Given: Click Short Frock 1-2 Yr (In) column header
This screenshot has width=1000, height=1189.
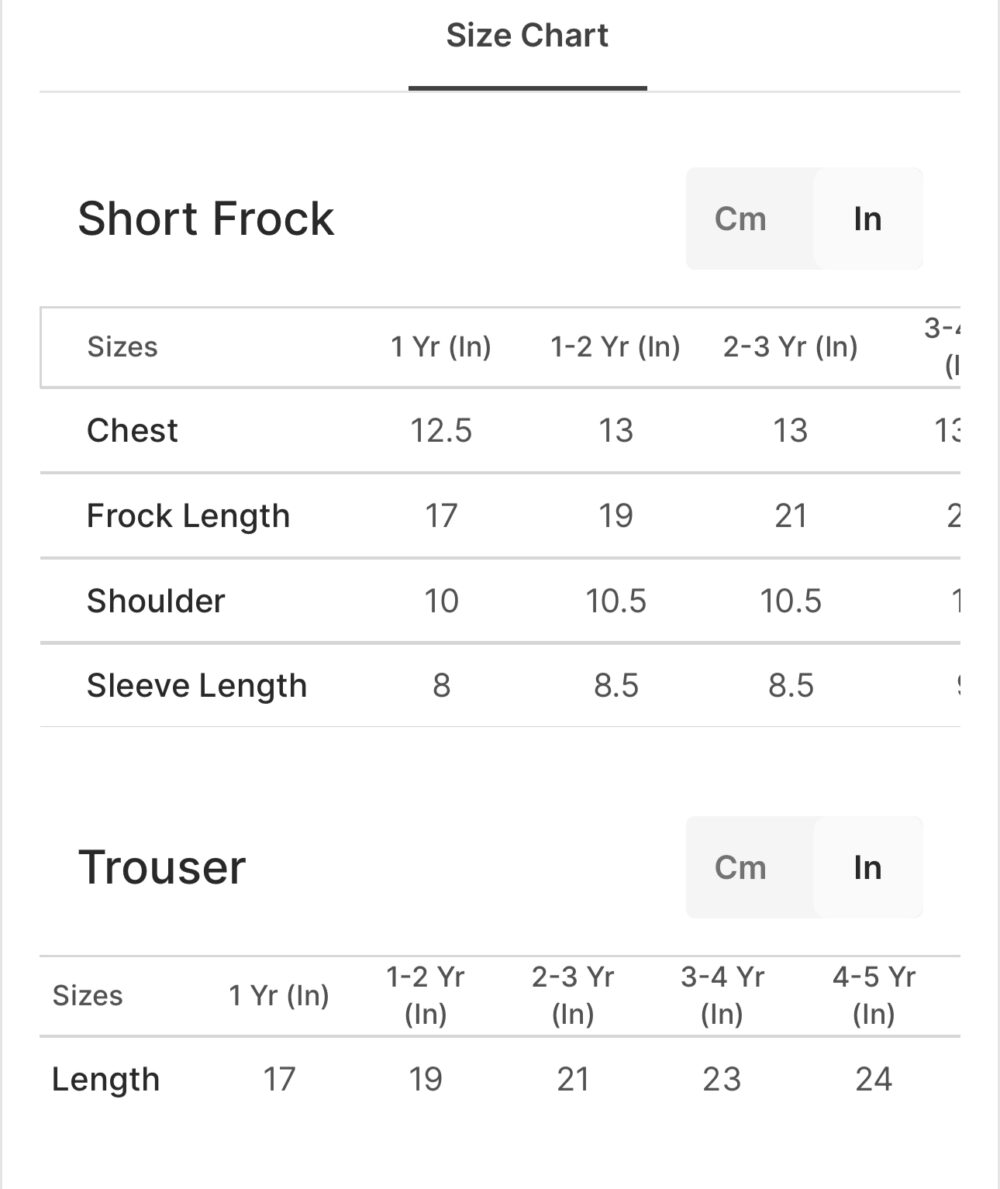Looking at the screenshot, I should click(x=615, y=347).
